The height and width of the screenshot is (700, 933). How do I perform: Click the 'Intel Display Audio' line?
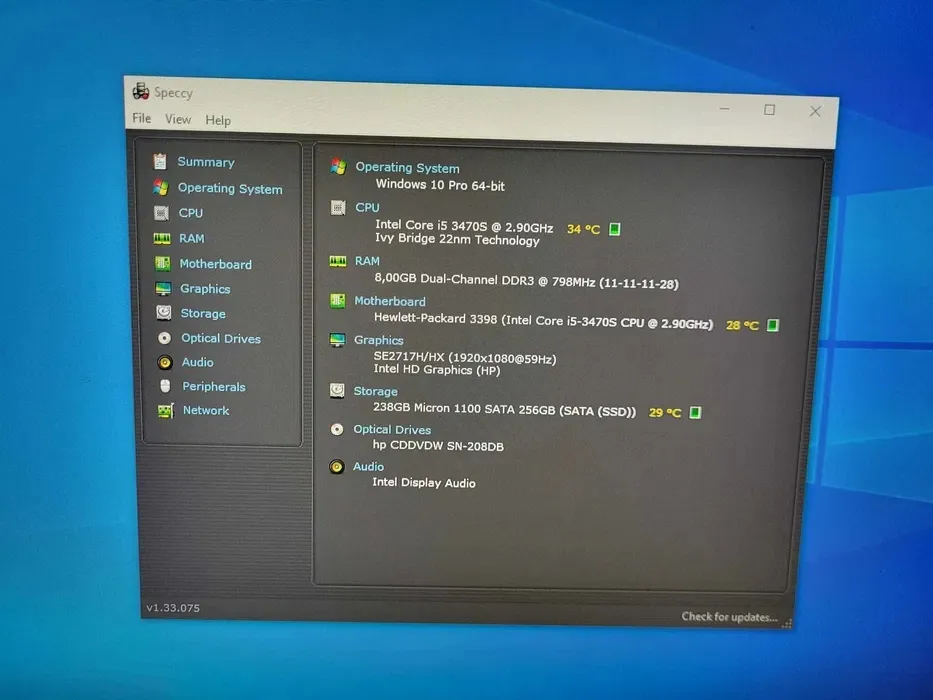coord(424,483)
